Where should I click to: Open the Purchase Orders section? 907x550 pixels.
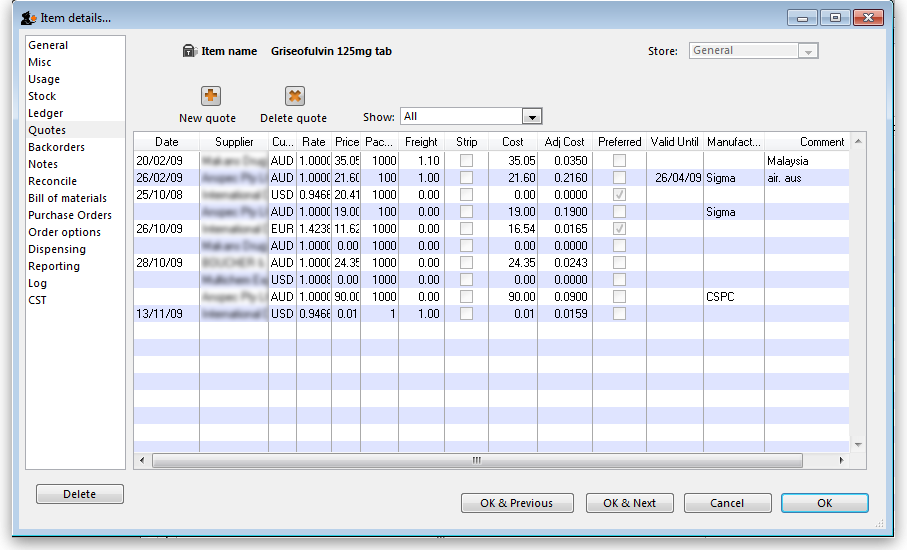70,215
